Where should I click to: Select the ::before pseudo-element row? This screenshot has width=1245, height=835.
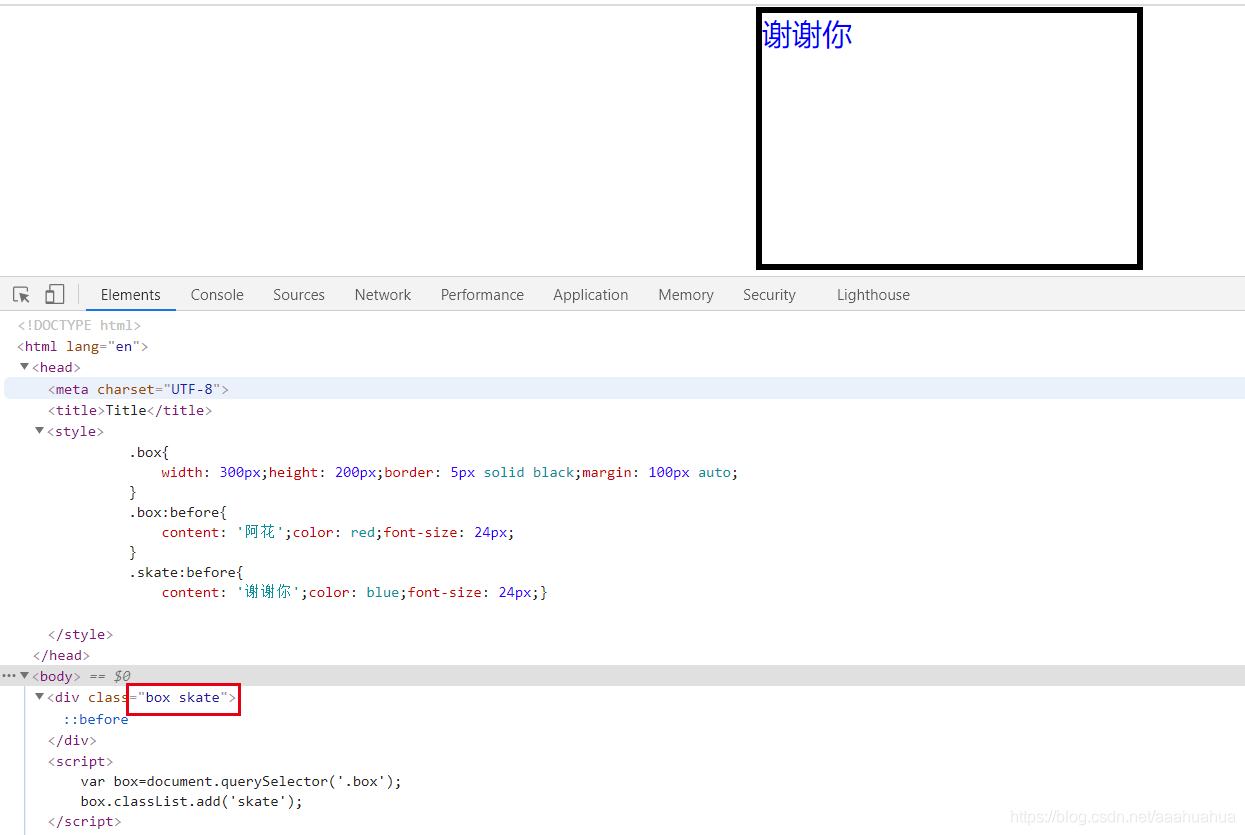tap(96, 719)
